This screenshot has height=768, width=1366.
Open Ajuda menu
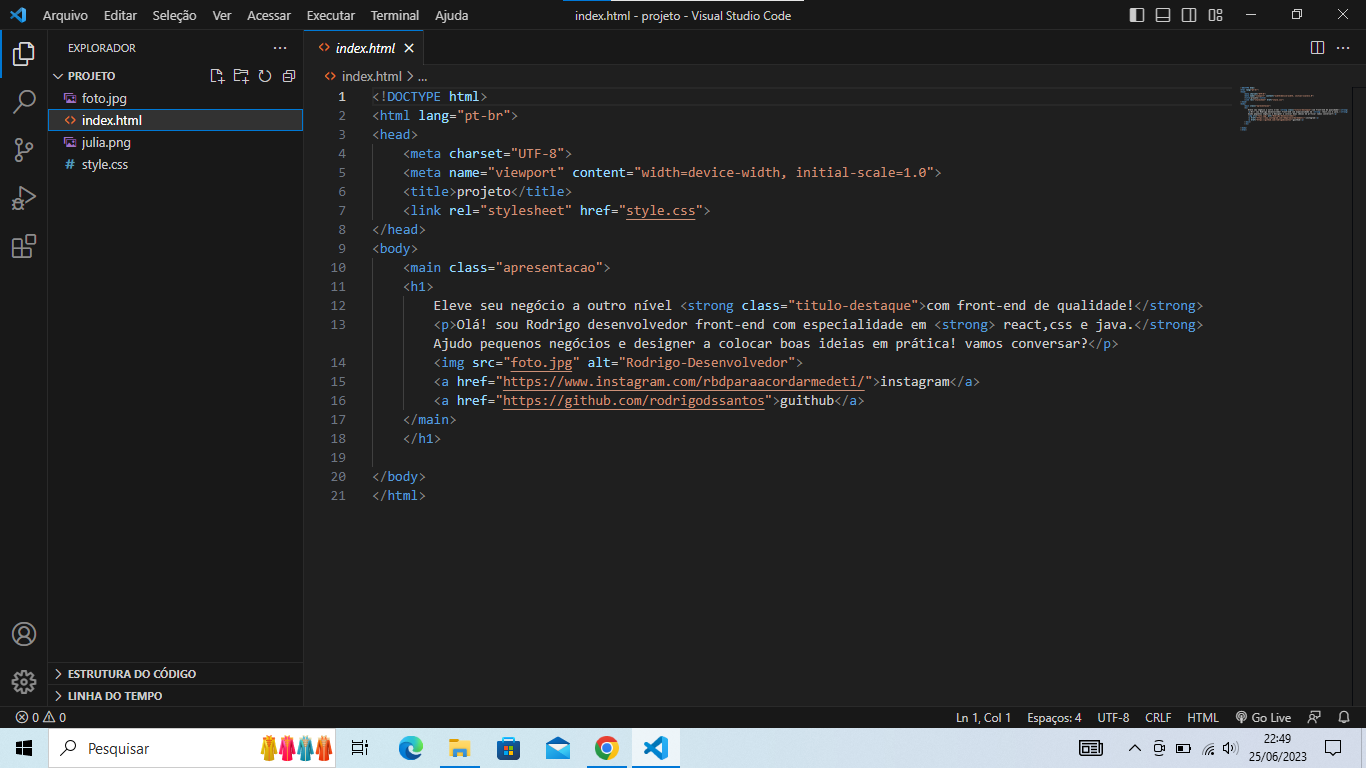[x=452, y=15]
